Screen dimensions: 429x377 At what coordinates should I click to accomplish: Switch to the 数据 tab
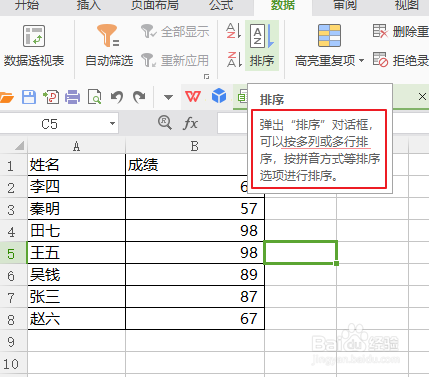283,5
